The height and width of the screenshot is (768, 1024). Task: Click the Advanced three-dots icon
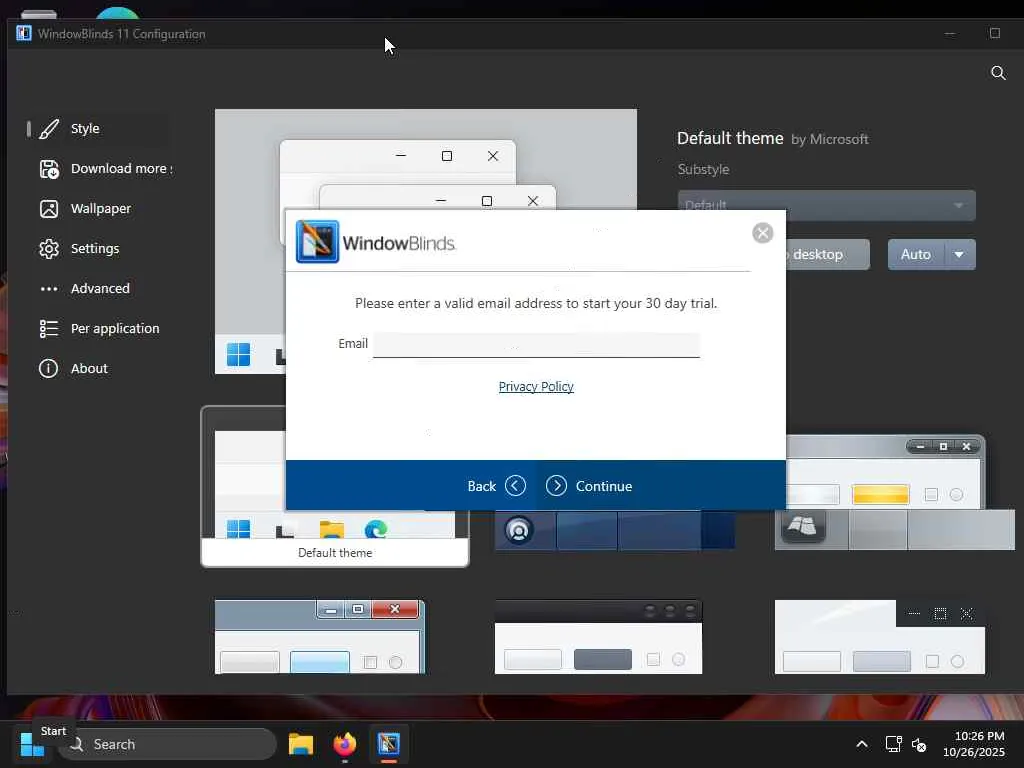(49, 289)
